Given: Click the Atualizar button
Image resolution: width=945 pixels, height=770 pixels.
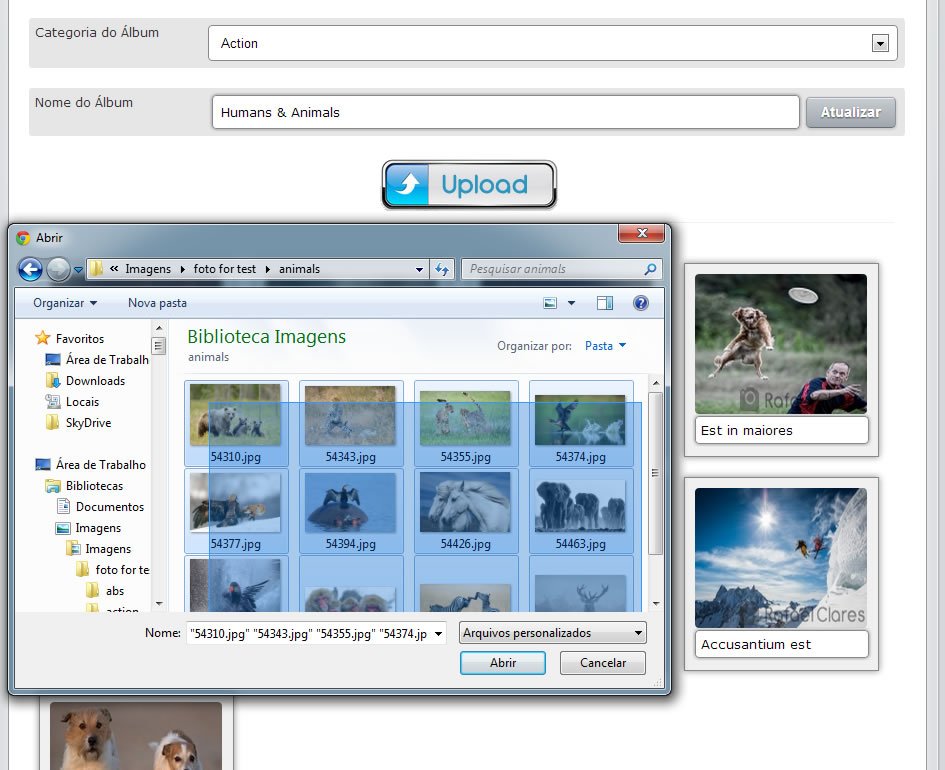Looking at the screenshot, I should 850,112.
